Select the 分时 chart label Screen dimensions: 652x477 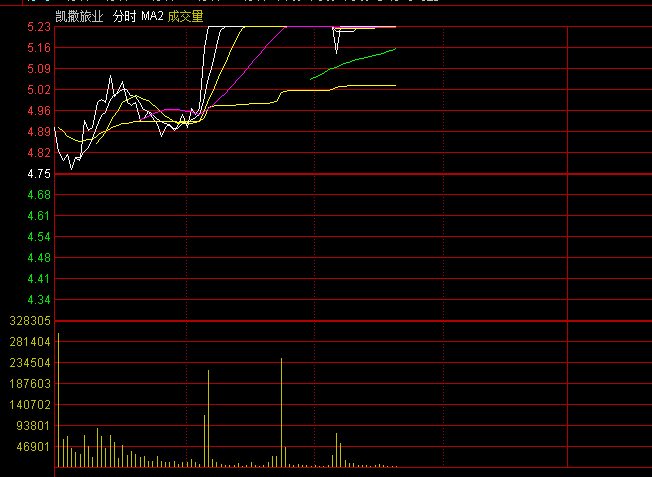point(124,17)
